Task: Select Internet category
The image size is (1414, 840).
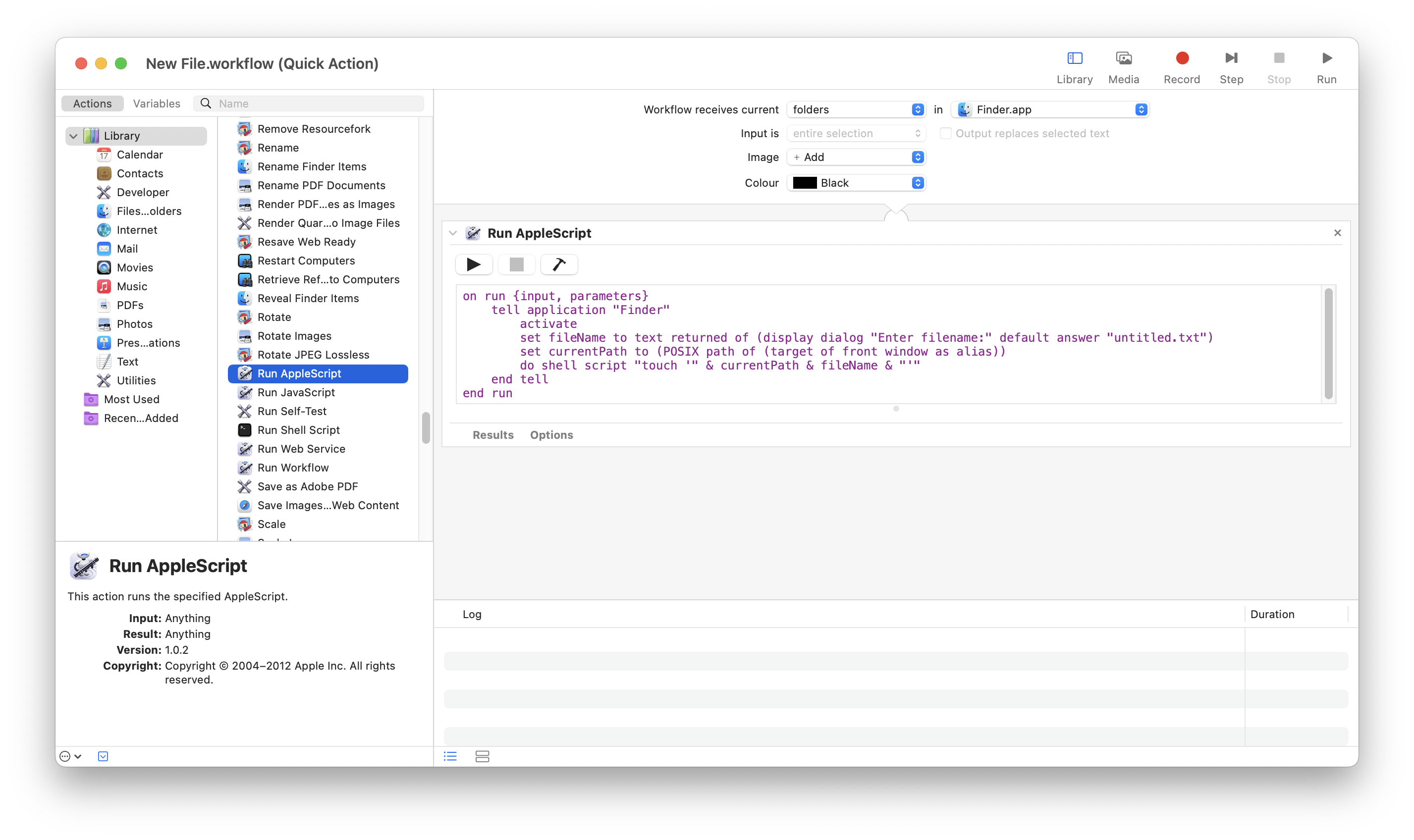Action: [x=127, y=230]
